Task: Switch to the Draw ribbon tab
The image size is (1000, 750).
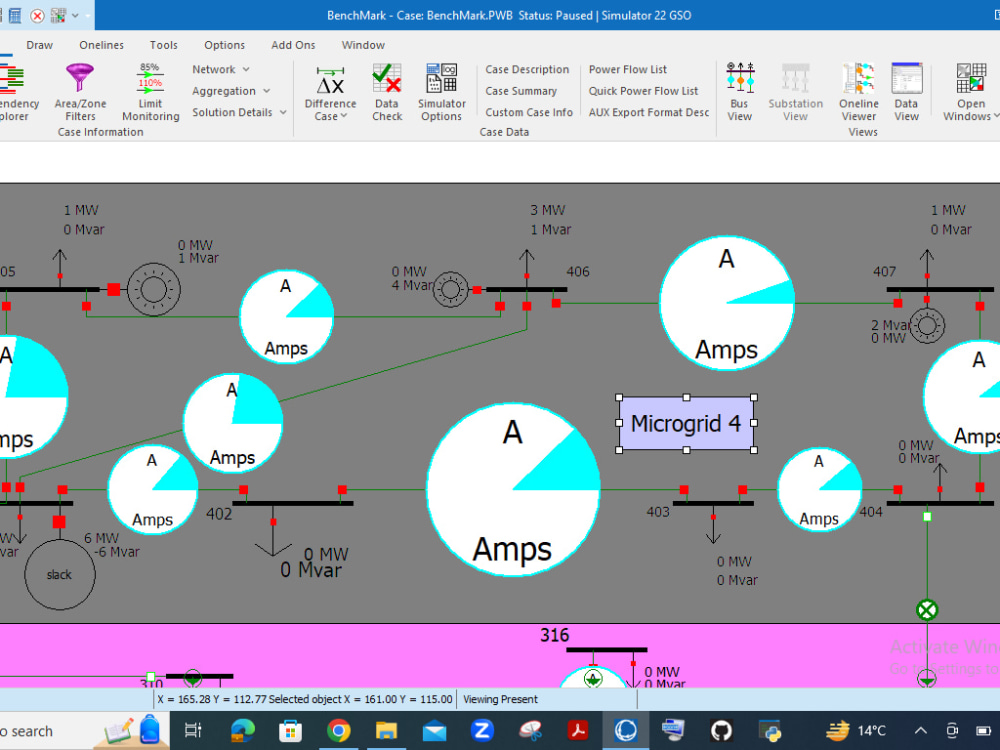Action: (39, 45)
